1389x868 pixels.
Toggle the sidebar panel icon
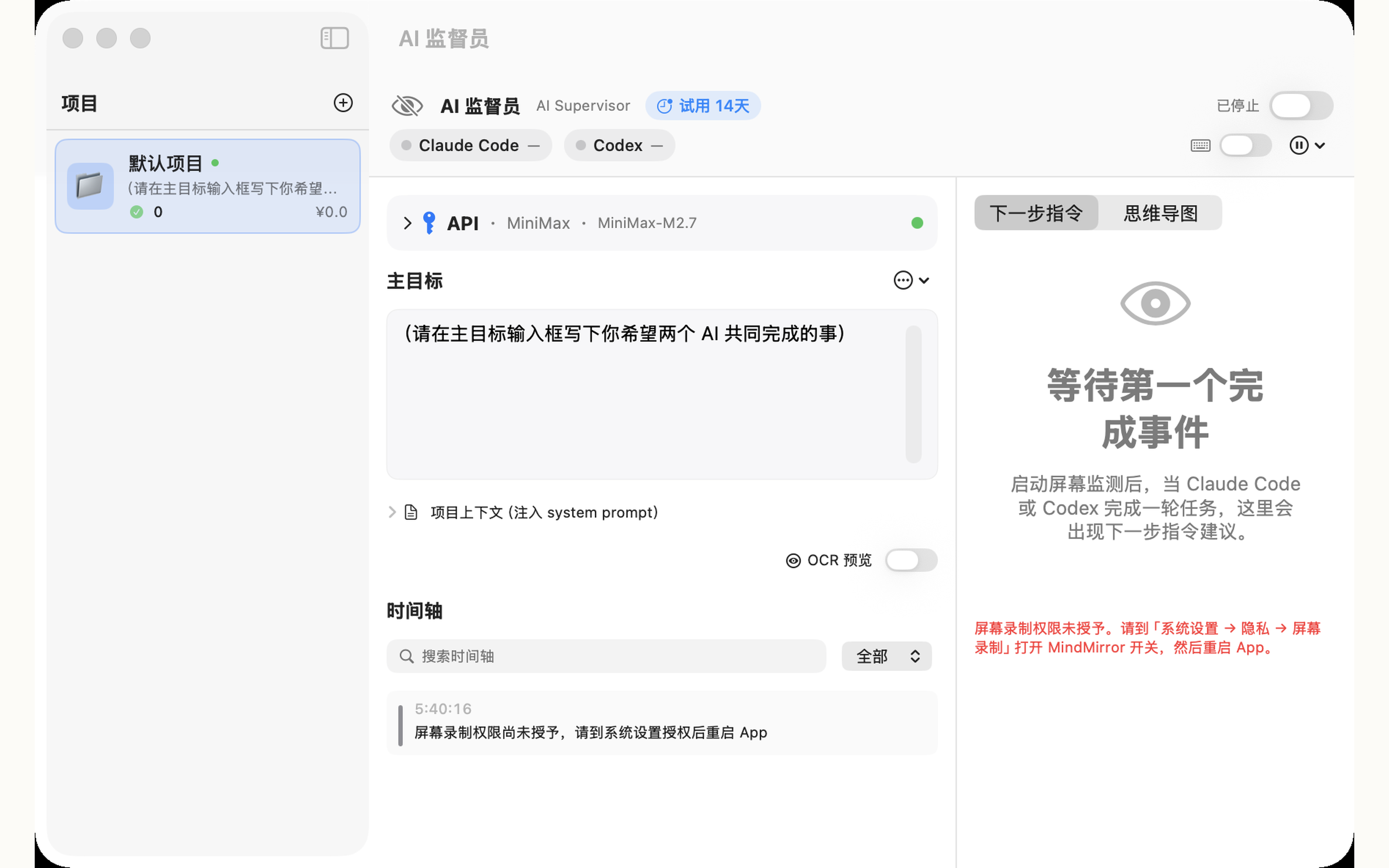coord(335,38)
